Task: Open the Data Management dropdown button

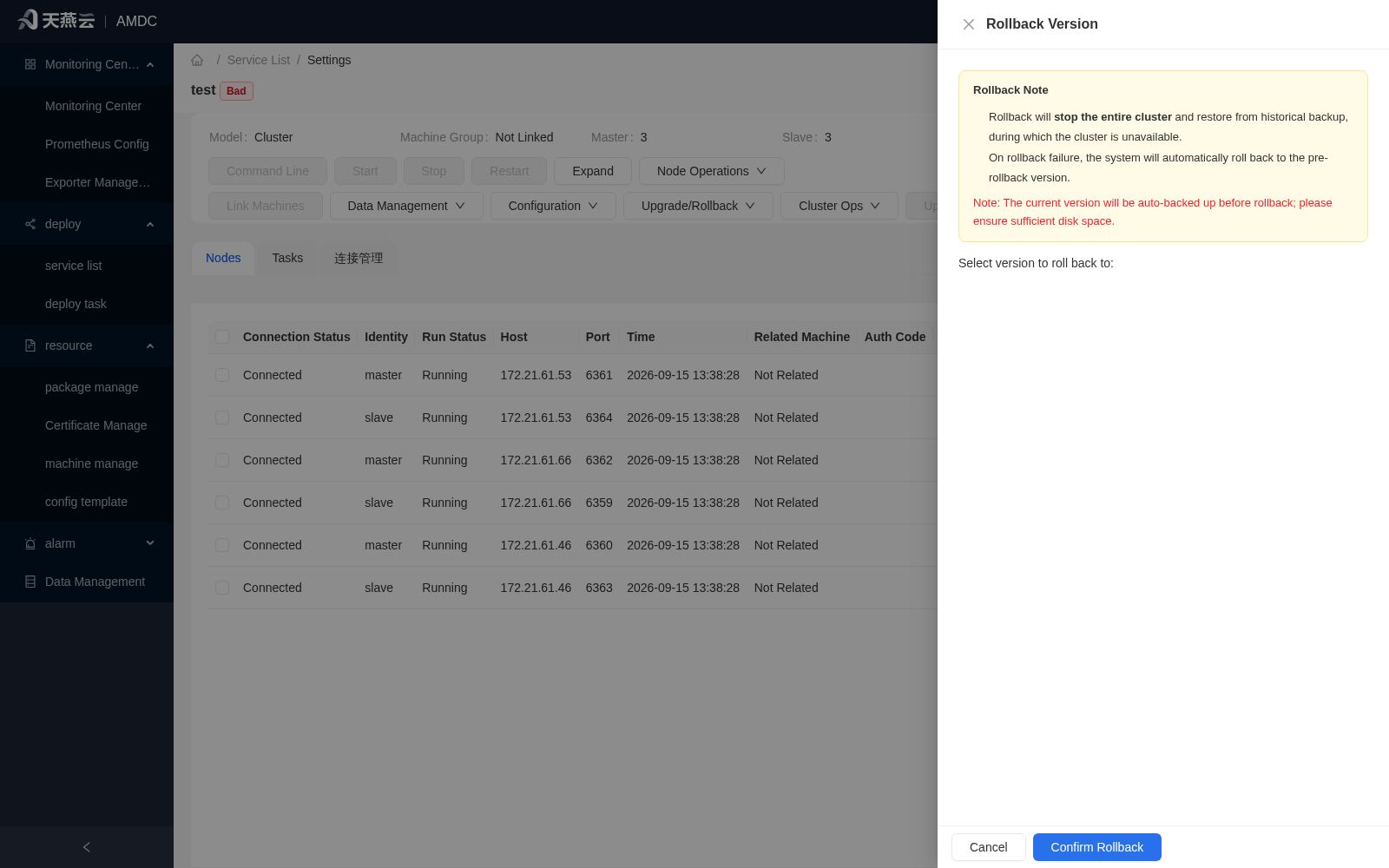Action: [x=406, y=206]
